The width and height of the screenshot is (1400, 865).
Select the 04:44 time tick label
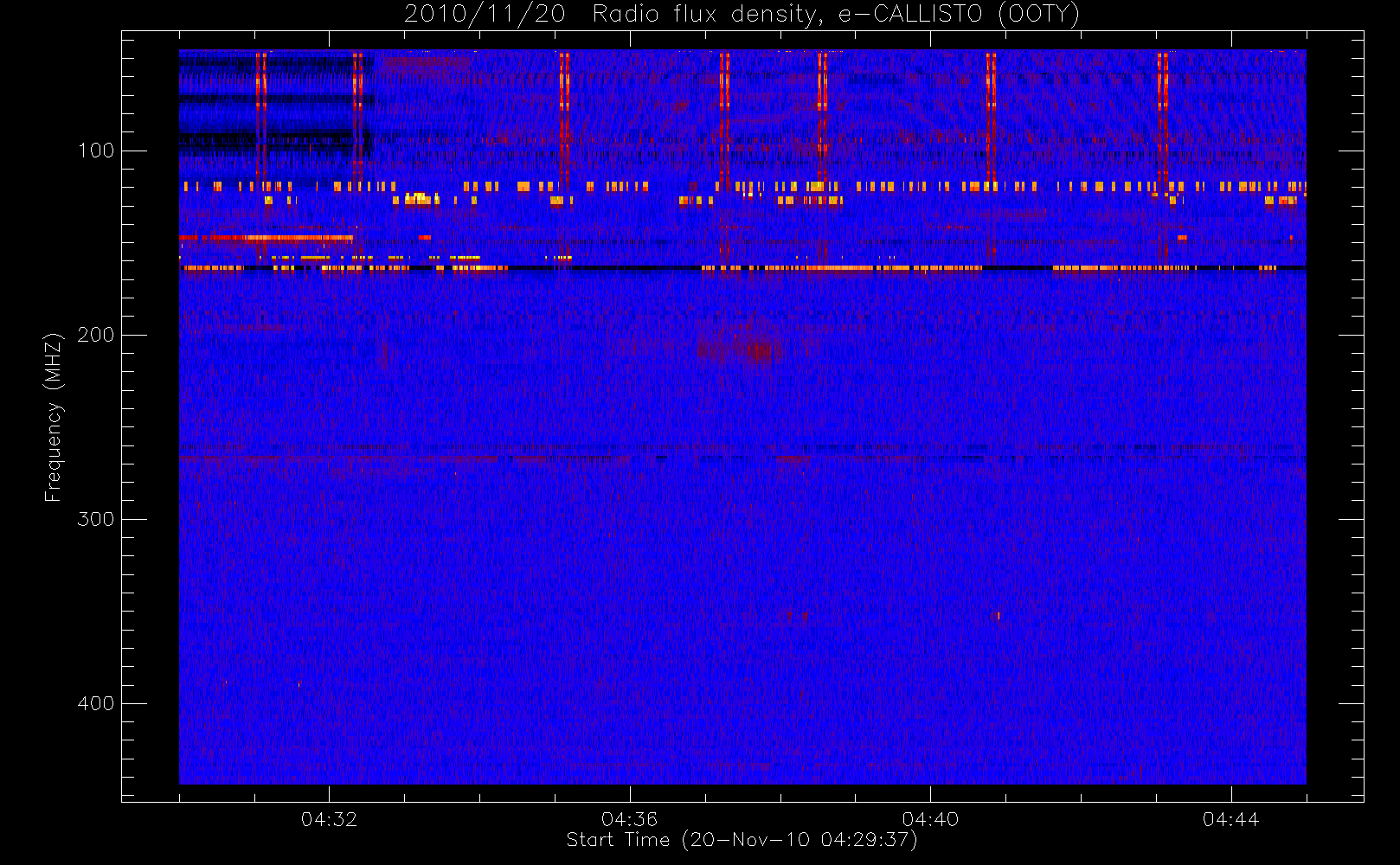[1230, 819]
